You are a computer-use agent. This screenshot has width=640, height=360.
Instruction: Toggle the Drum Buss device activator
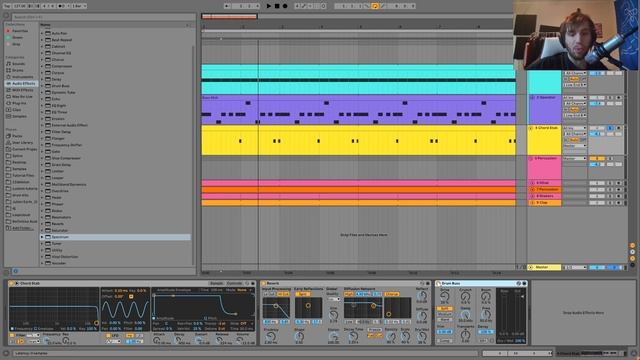[438, 283]
